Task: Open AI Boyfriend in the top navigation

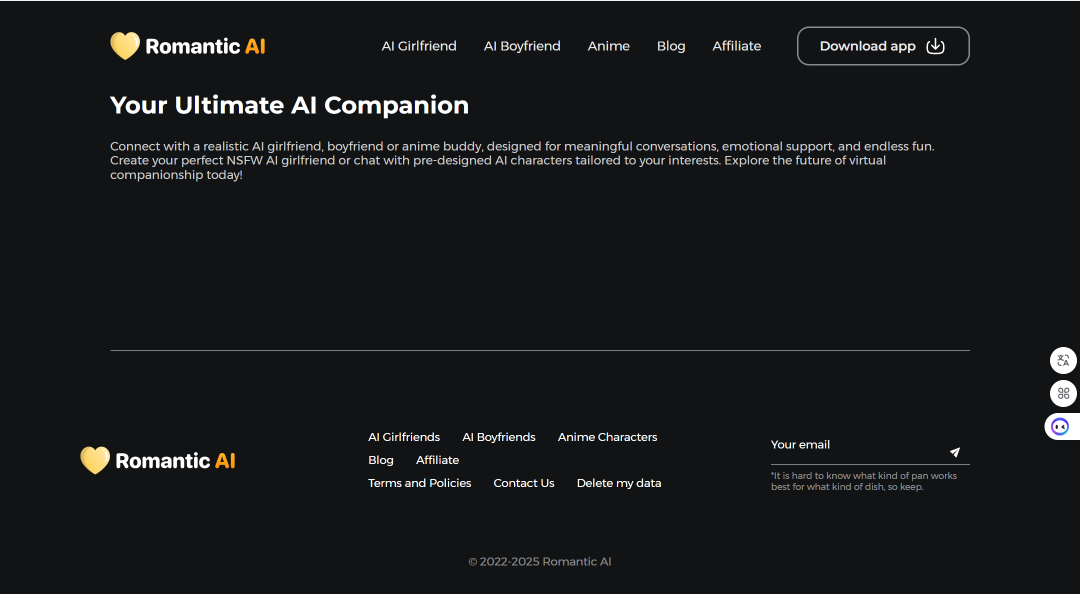Action: tap(522, 46)
